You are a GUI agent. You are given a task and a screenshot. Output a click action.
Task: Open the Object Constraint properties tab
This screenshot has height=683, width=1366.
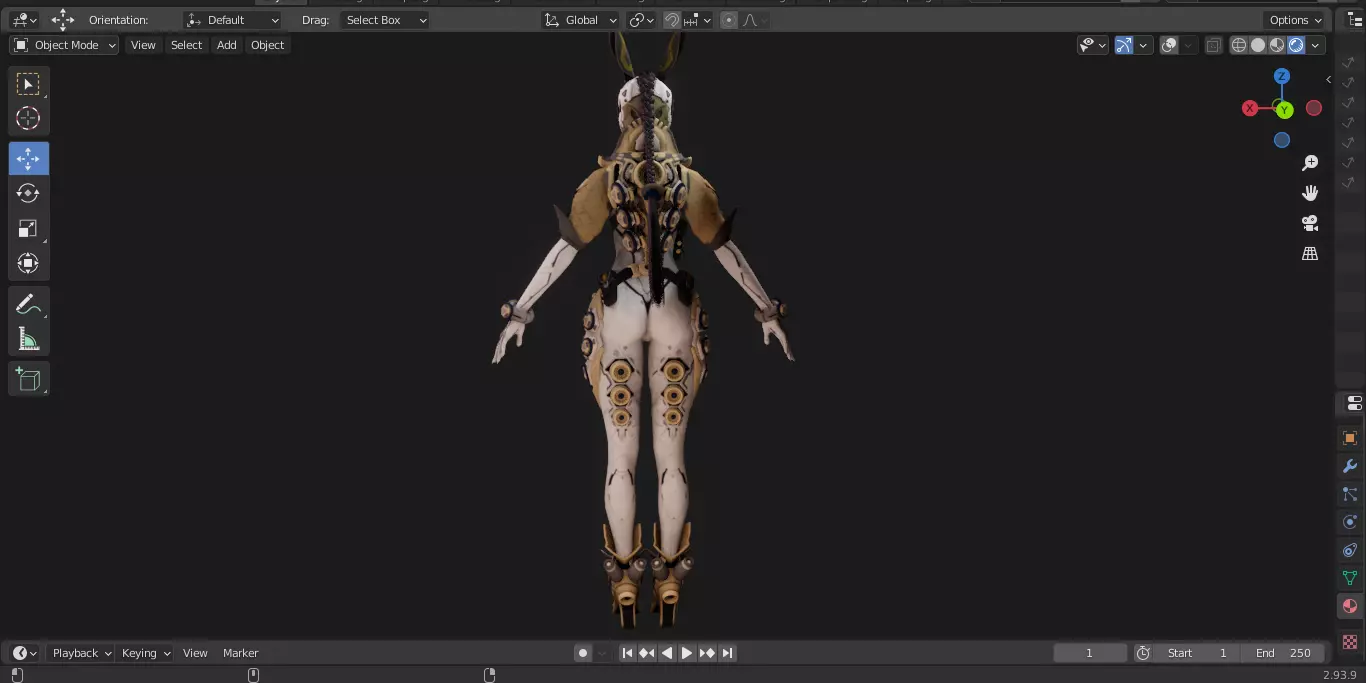[x=1350, y=550]
